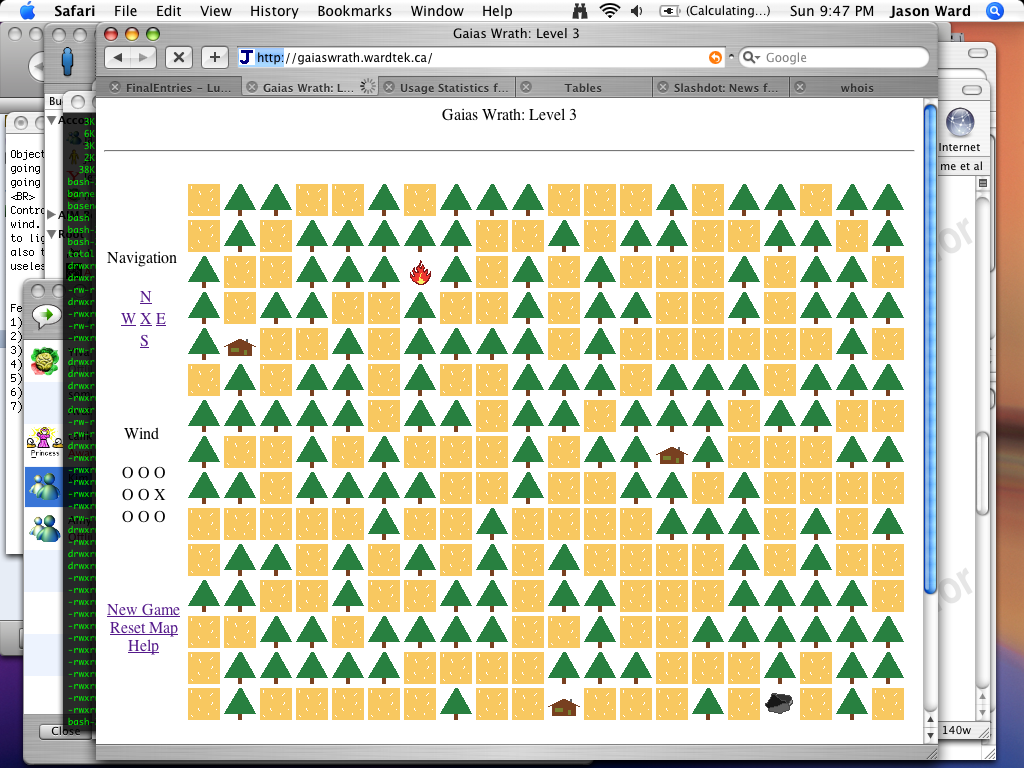Switch to the whois tab
The height and width of the screenshot is (768, 1024).
[857, 88]
